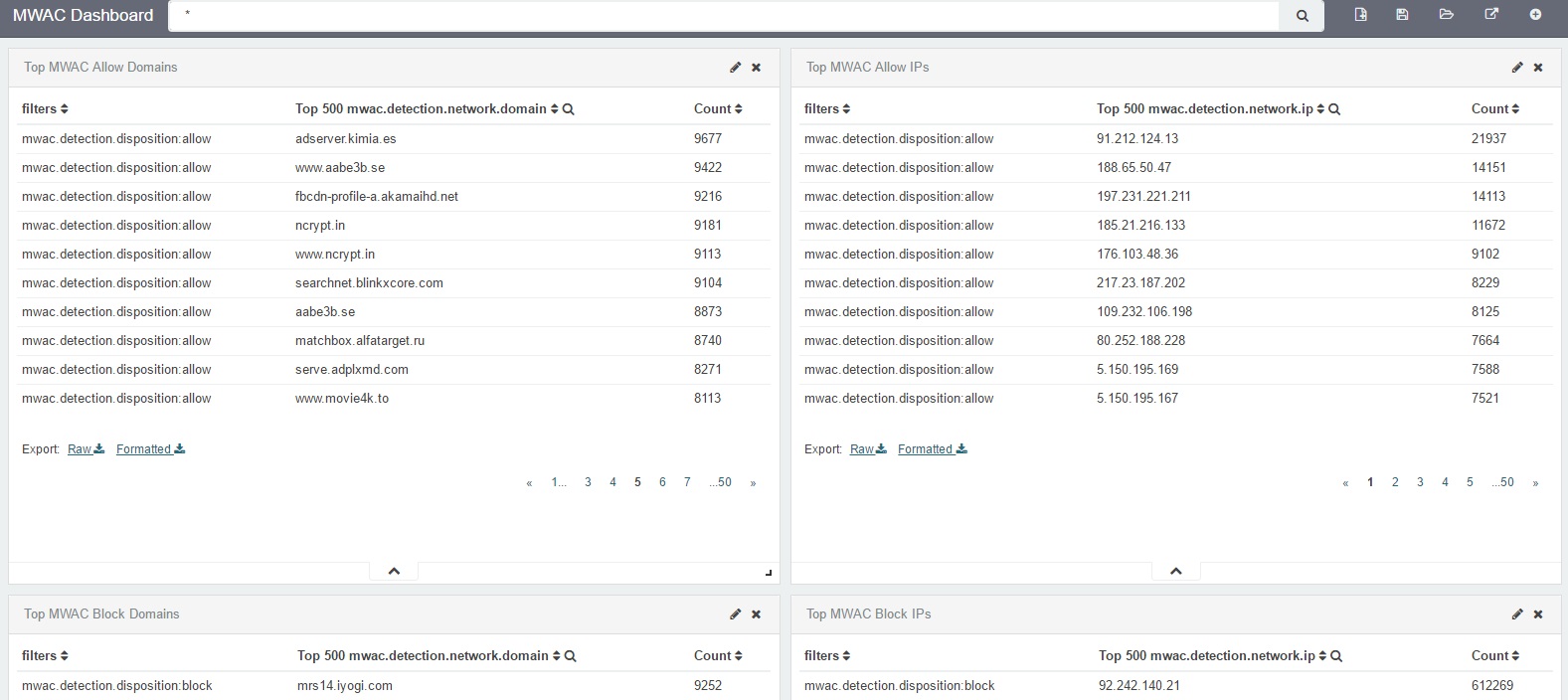Save the dashboard with the floppy disk icon
Image resolution: width=1568 pixels, height=700 pixels.
[1402, 15]
